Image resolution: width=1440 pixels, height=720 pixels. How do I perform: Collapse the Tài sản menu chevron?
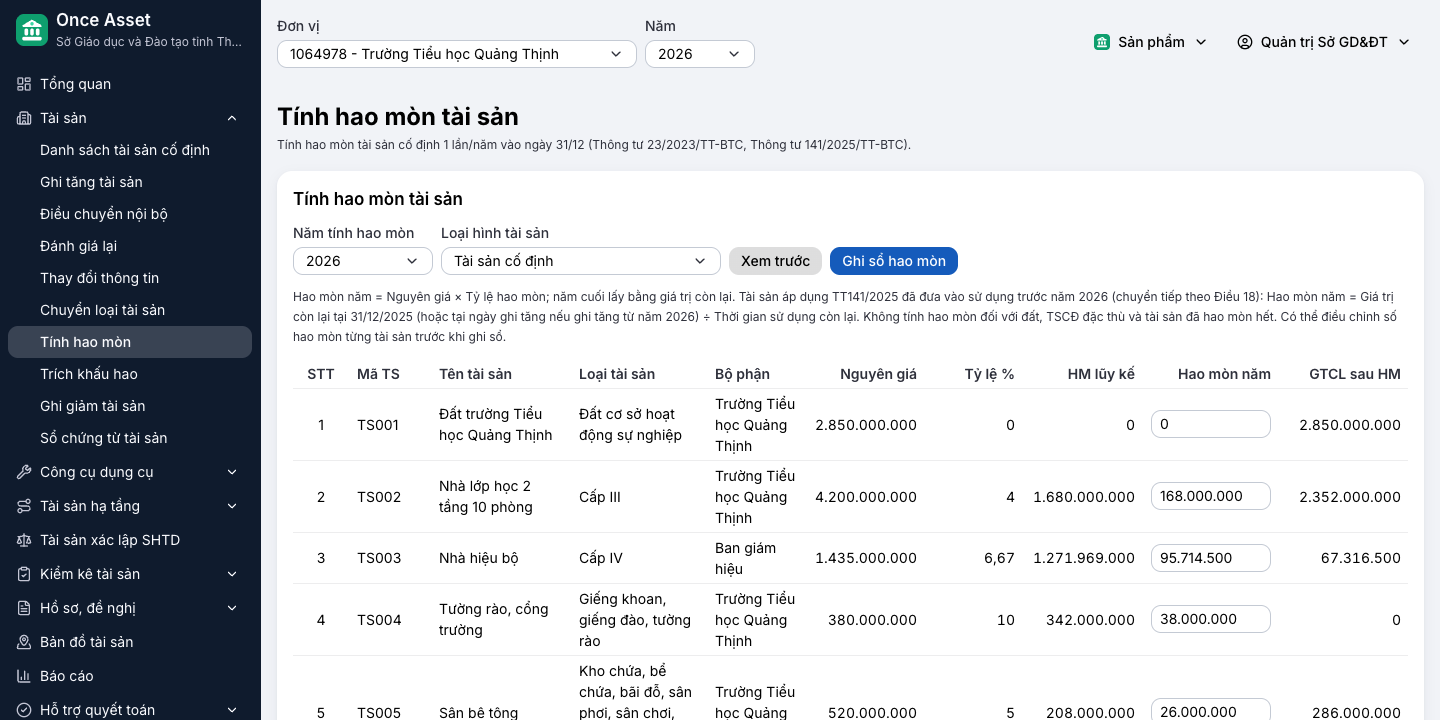point(232,118)
